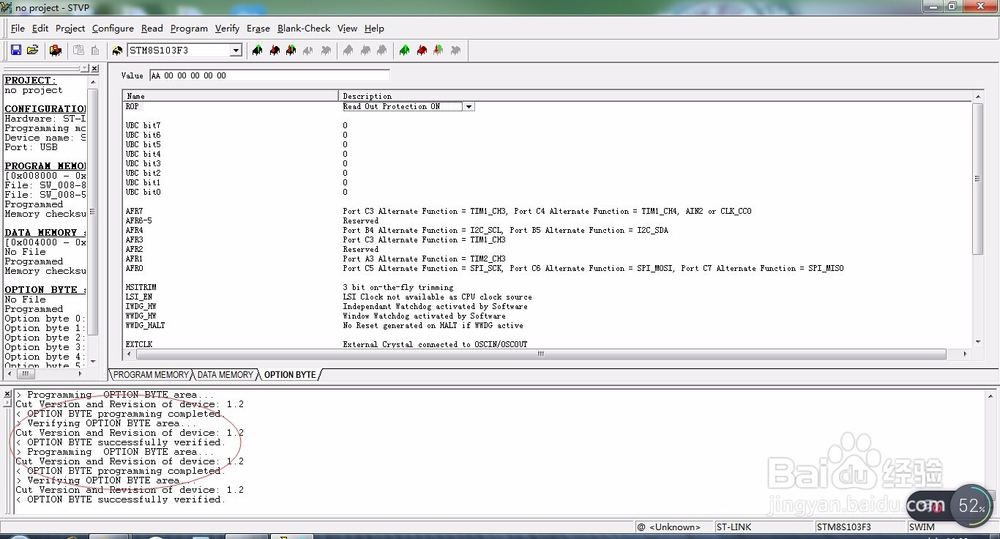Open the Program menu
1000x539 pixels.
coord(189,28)
